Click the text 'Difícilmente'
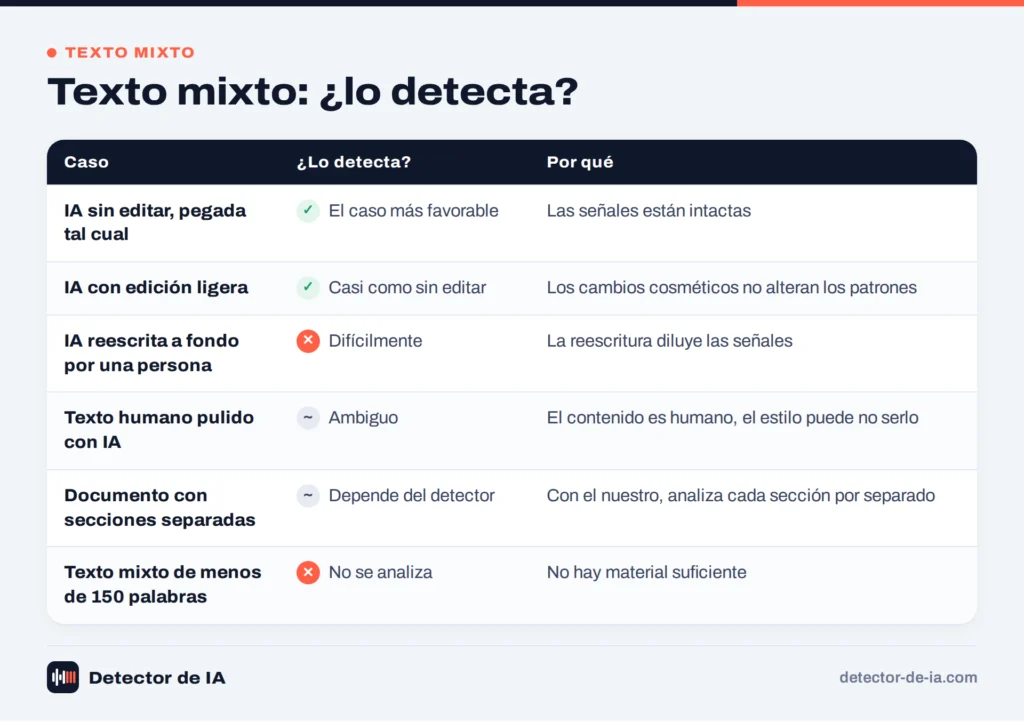1024x722 pixels. (376, 341)
